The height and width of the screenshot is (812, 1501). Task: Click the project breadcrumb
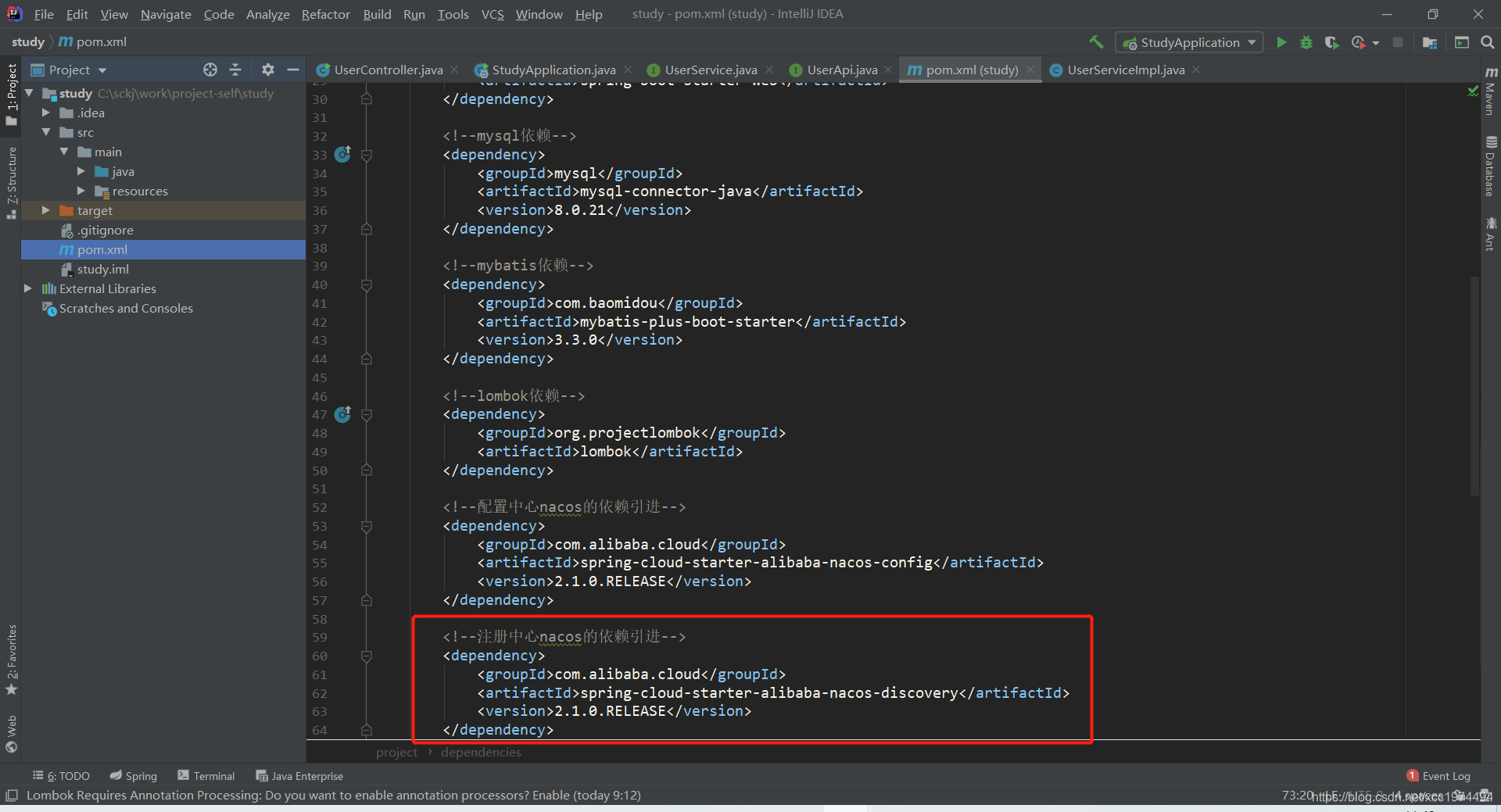pos(396,753)
